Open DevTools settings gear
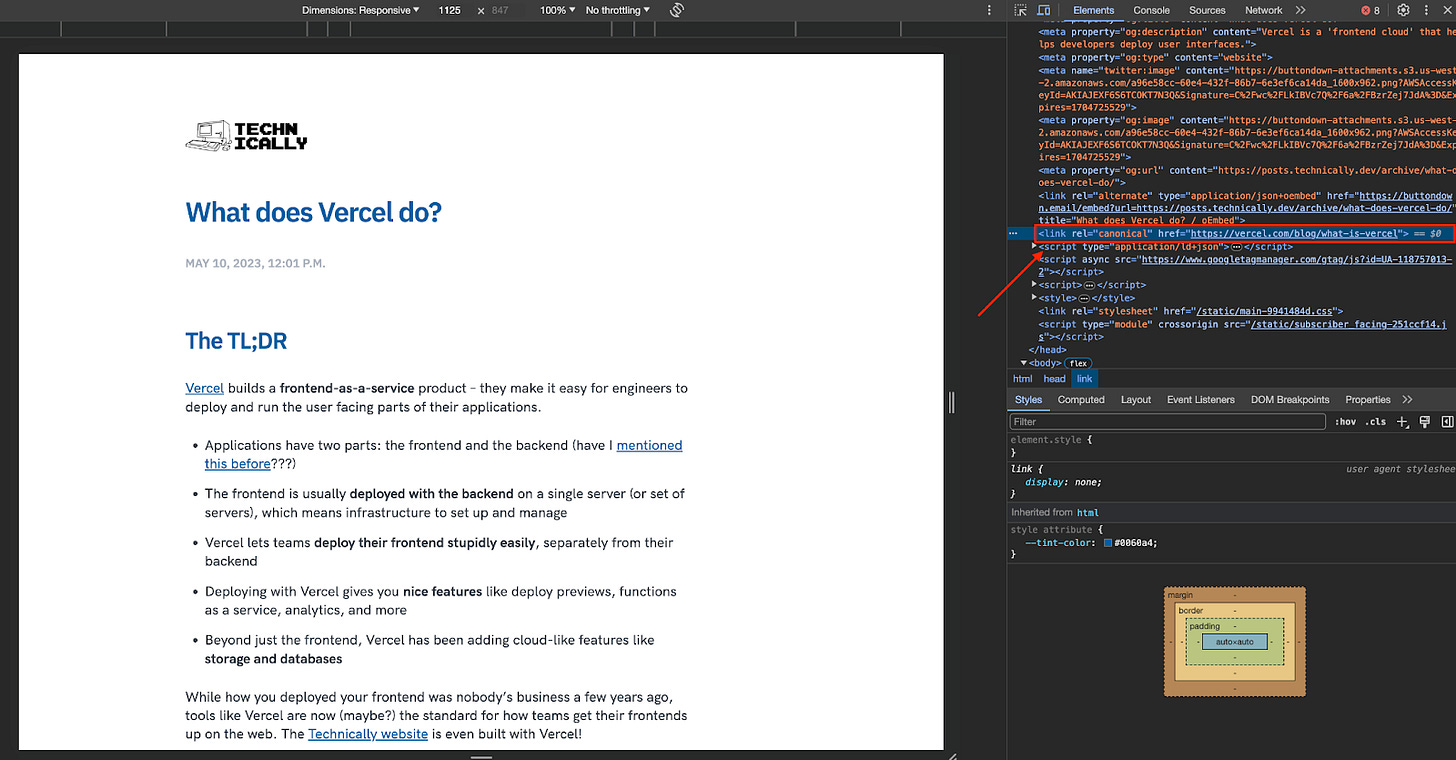Screen dimensions: 1456x760 tap(1403, 10)
